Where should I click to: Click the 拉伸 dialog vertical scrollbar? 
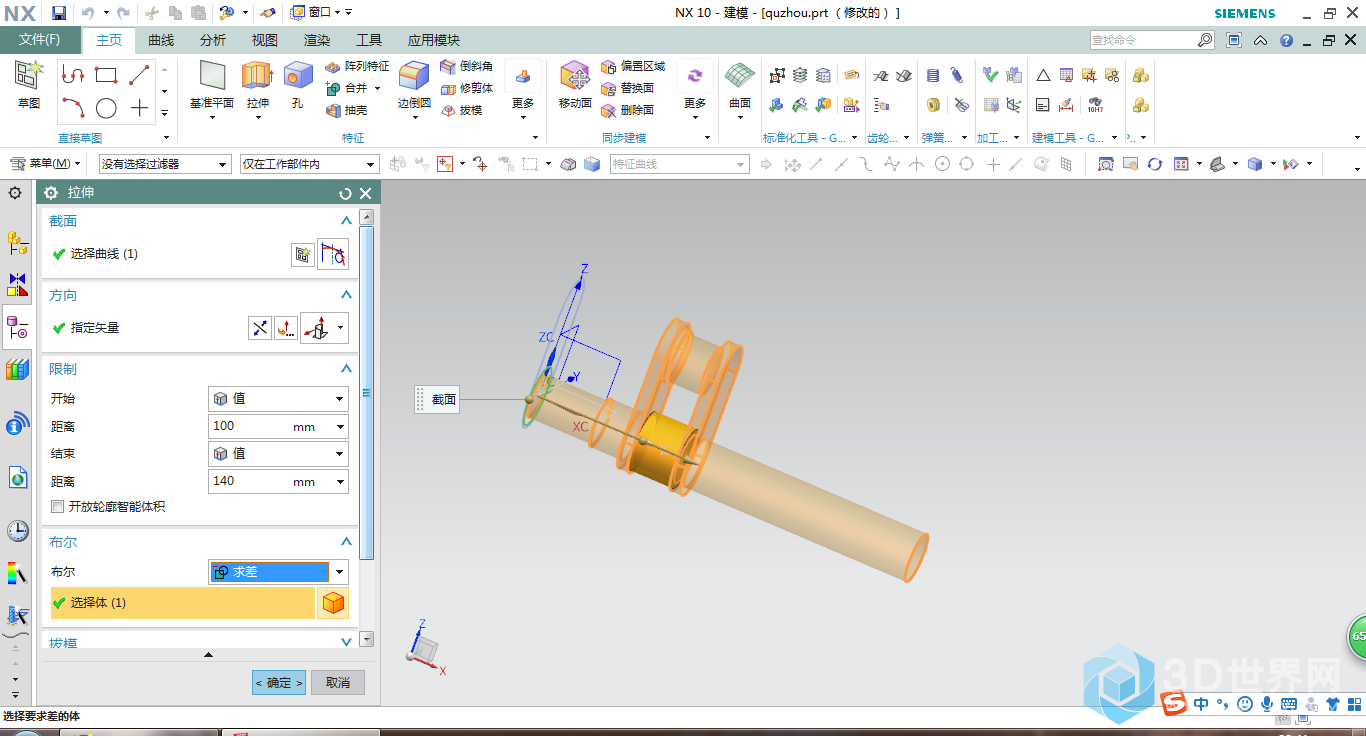pyautogui.click(x=367, y=392)
